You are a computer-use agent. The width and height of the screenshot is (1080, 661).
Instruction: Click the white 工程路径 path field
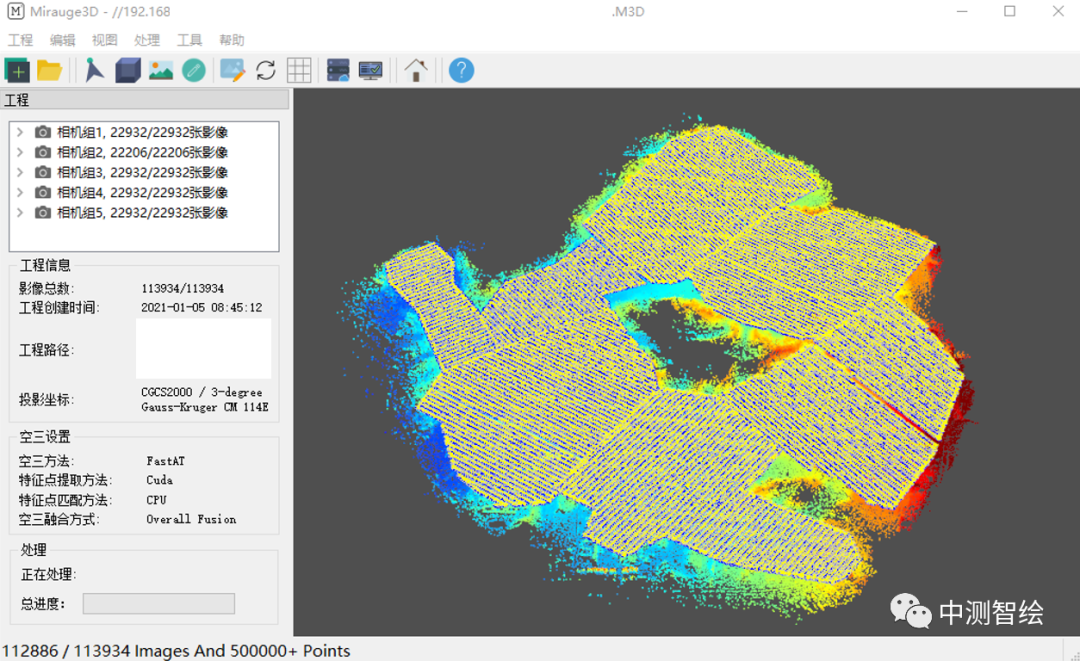(x=203, y=349)
